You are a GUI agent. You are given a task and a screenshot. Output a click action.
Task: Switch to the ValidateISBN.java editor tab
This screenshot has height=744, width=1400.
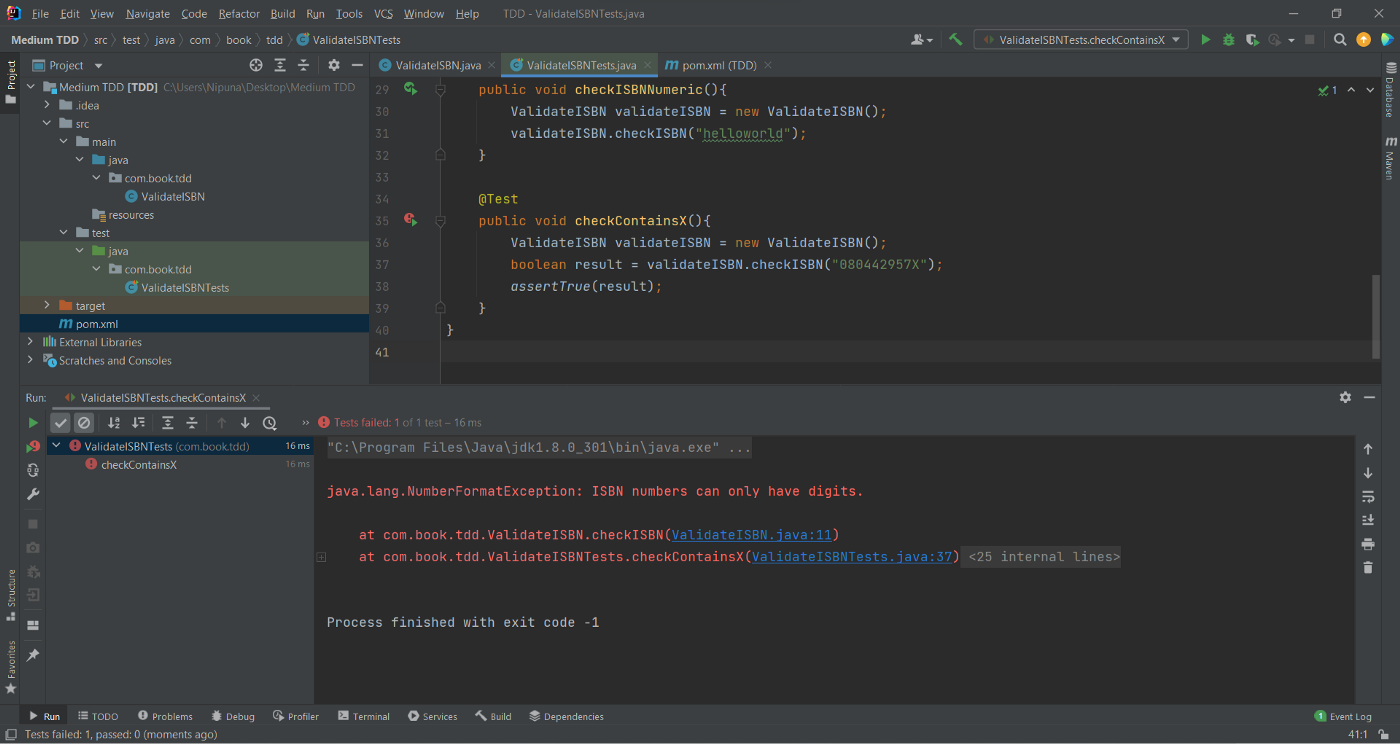coord(437,65)
